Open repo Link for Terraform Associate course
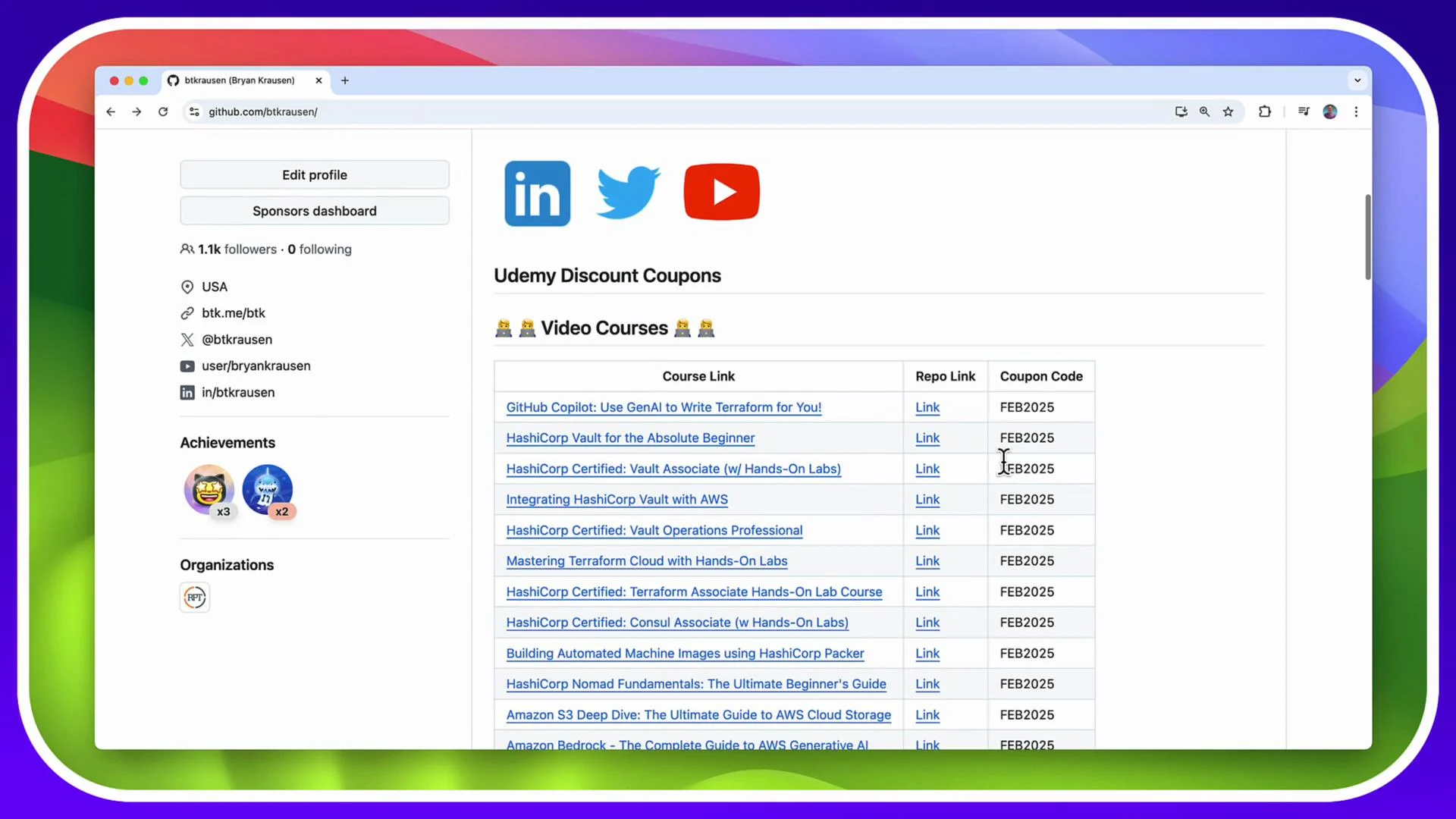The height and width of the screenshot is (819, 1456). point(927,591)
